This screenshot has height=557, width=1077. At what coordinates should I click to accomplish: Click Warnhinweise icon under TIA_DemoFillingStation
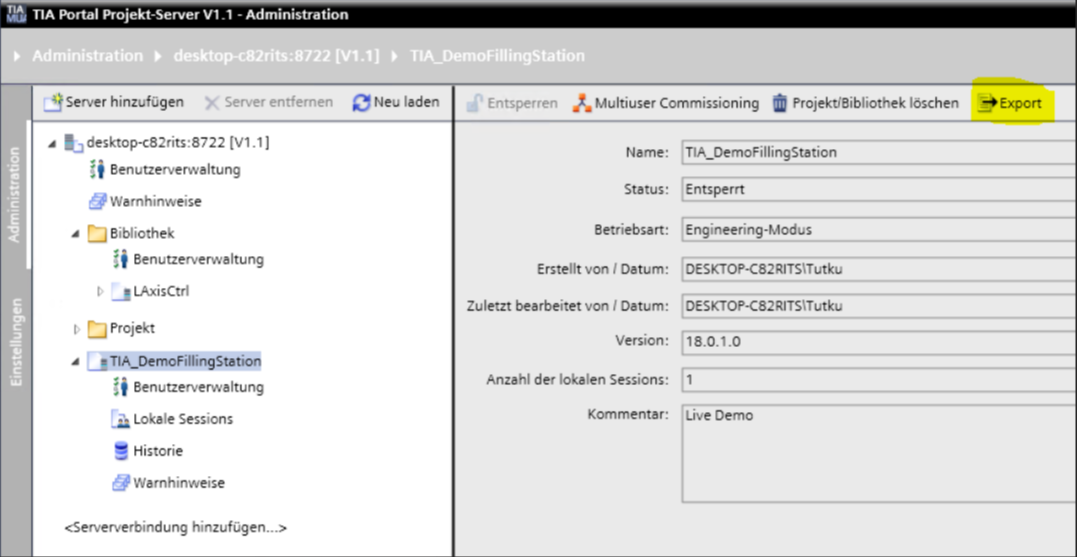coord(121,483)
